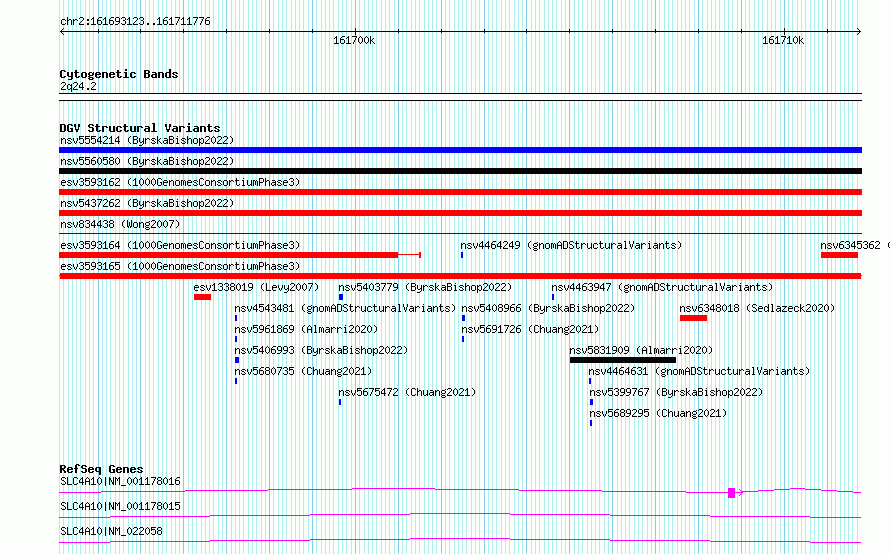Open nsv834438 (Wong2007) variant label
This screenshot has height=554, width=890.
(120, 224)
